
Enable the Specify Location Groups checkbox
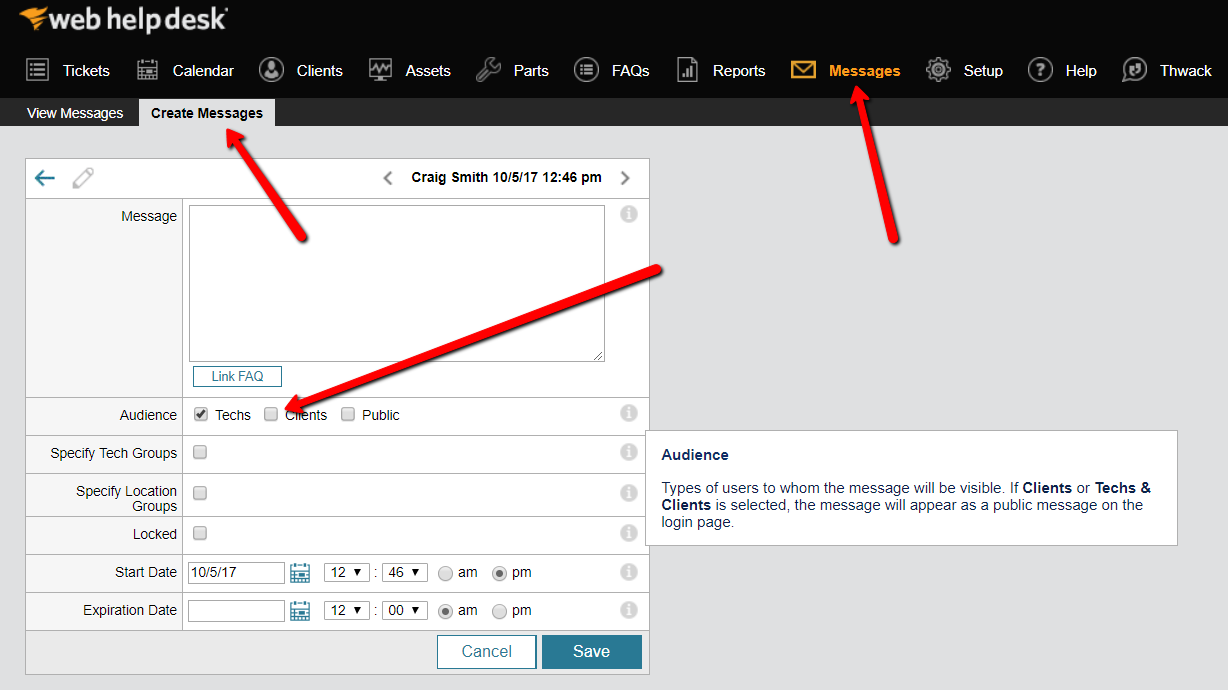pos(200,493)
